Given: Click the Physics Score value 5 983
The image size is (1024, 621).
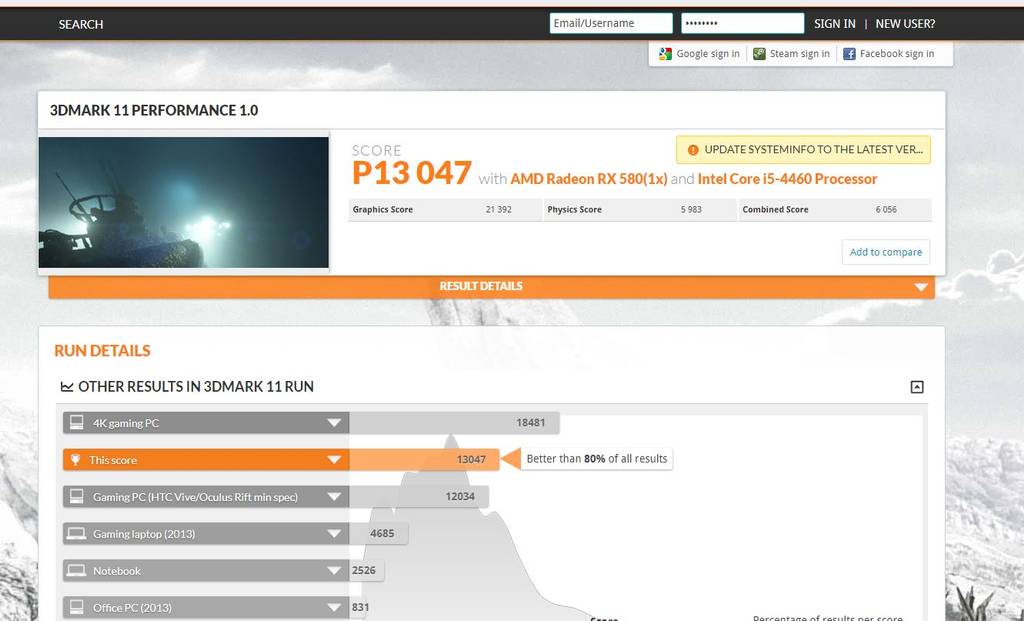Looking at the screenshot, I should coord(691,210).
